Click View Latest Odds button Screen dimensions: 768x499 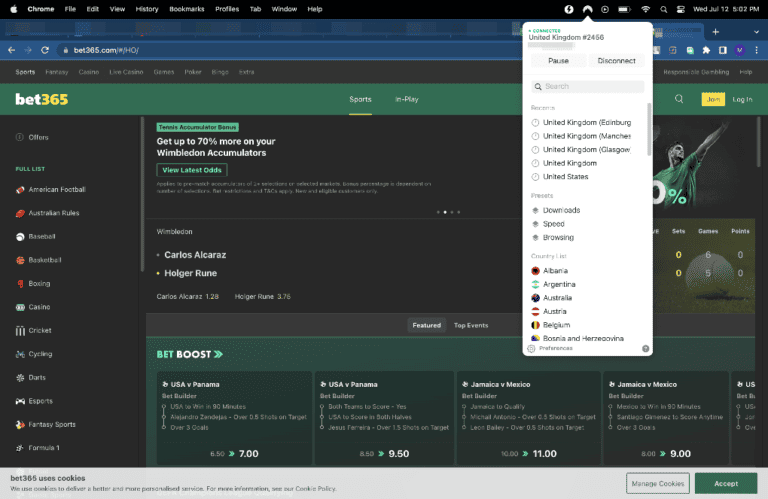(193, 170)
